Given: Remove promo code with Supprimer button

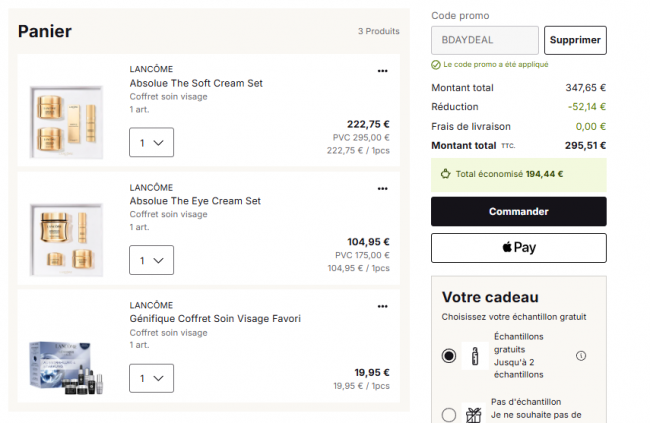Looking at the screenshot, I should pos(575,40).
